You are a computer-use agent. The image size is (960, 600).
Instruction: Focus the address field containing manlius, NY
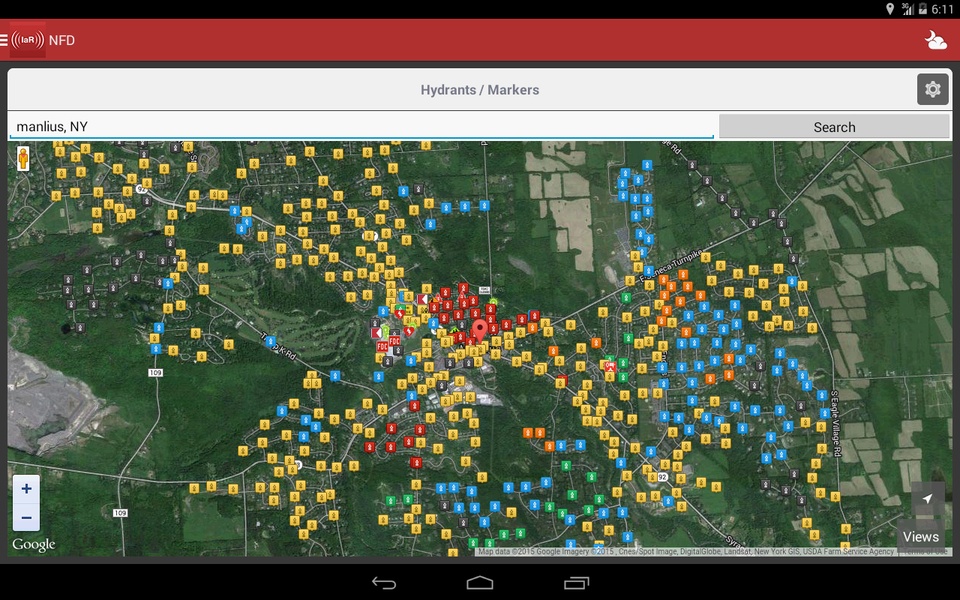tap(362, 127)
